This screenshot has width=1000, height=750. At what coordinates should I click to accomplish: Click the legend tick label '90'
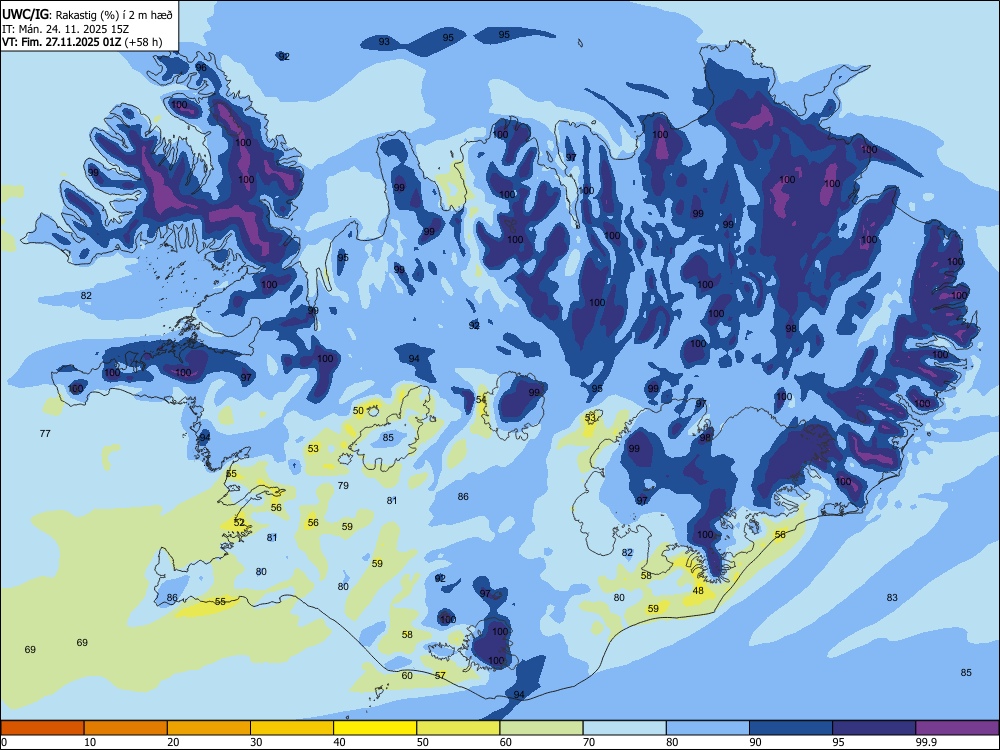pyautogui.click(x=755, y=742)
